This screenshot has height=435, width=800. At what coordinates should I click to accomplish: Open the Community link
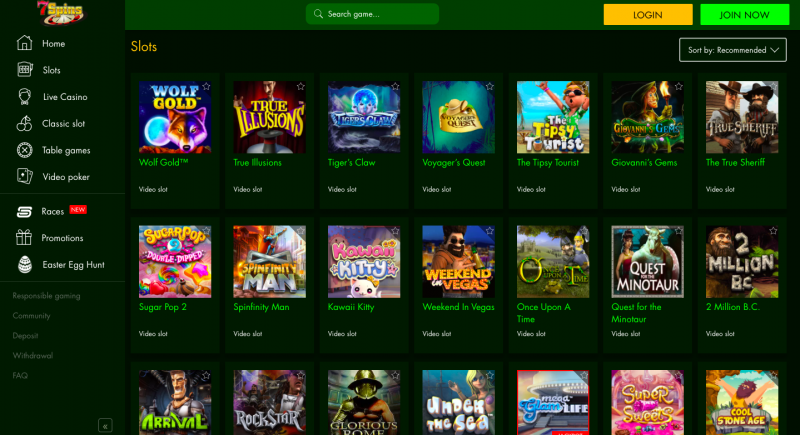point(32,316)
